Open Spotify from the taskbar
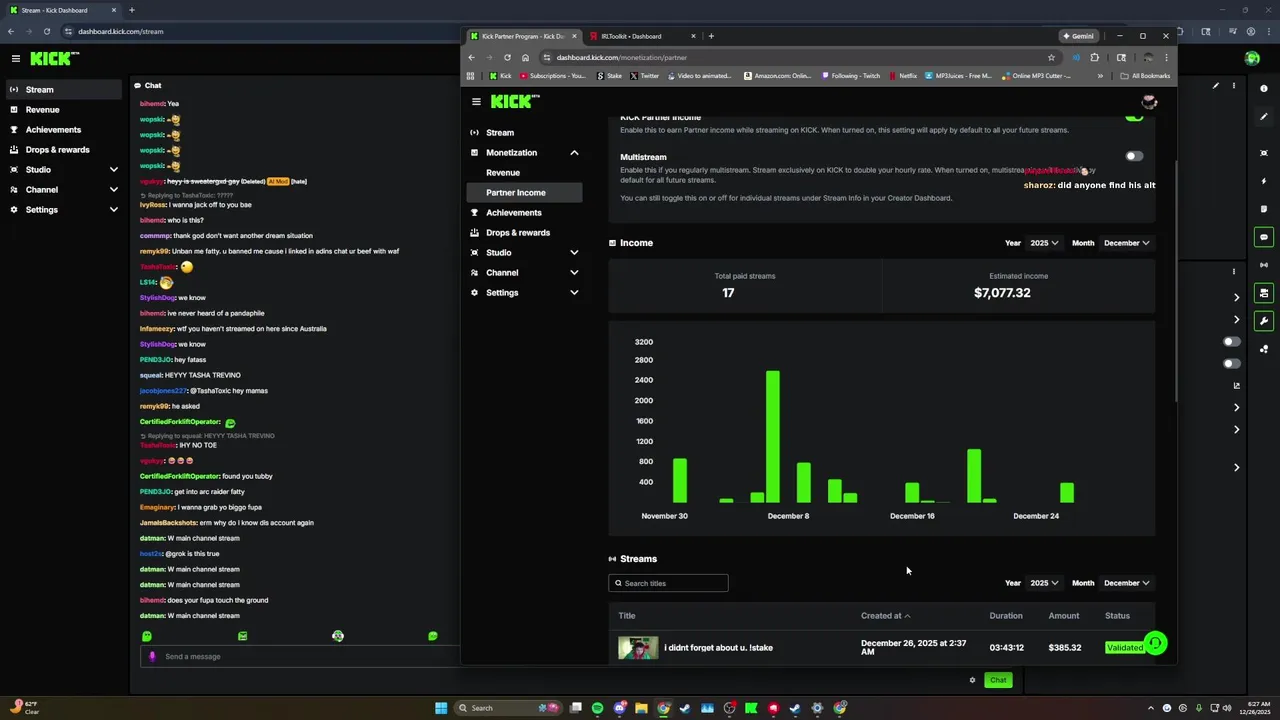The width and height of the screenshot is (1280, 720). pos(598,708)
